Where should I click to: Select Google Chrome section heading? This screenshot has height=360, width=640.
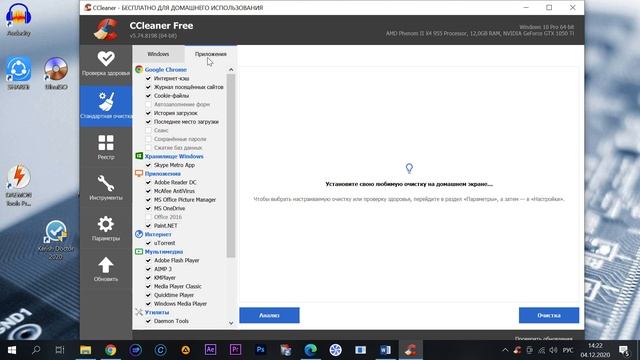165,70
